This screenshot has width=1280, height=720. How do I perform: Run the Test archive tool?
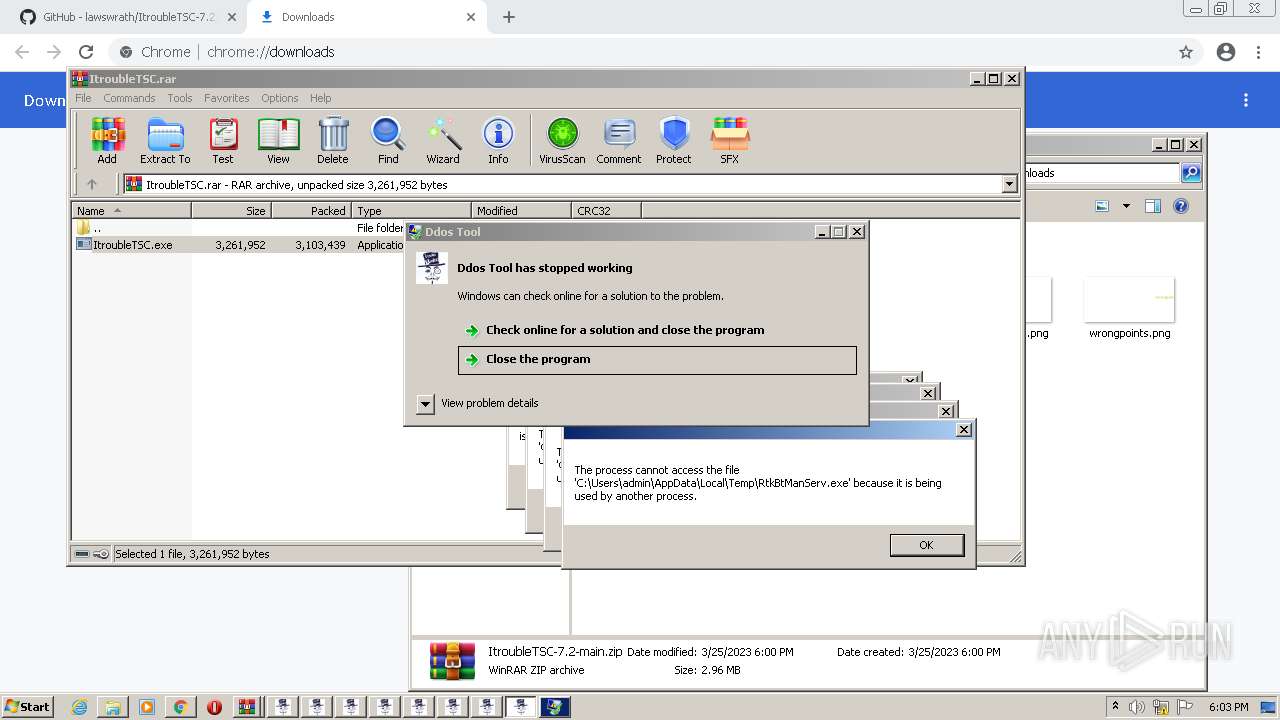pos(223,140)
